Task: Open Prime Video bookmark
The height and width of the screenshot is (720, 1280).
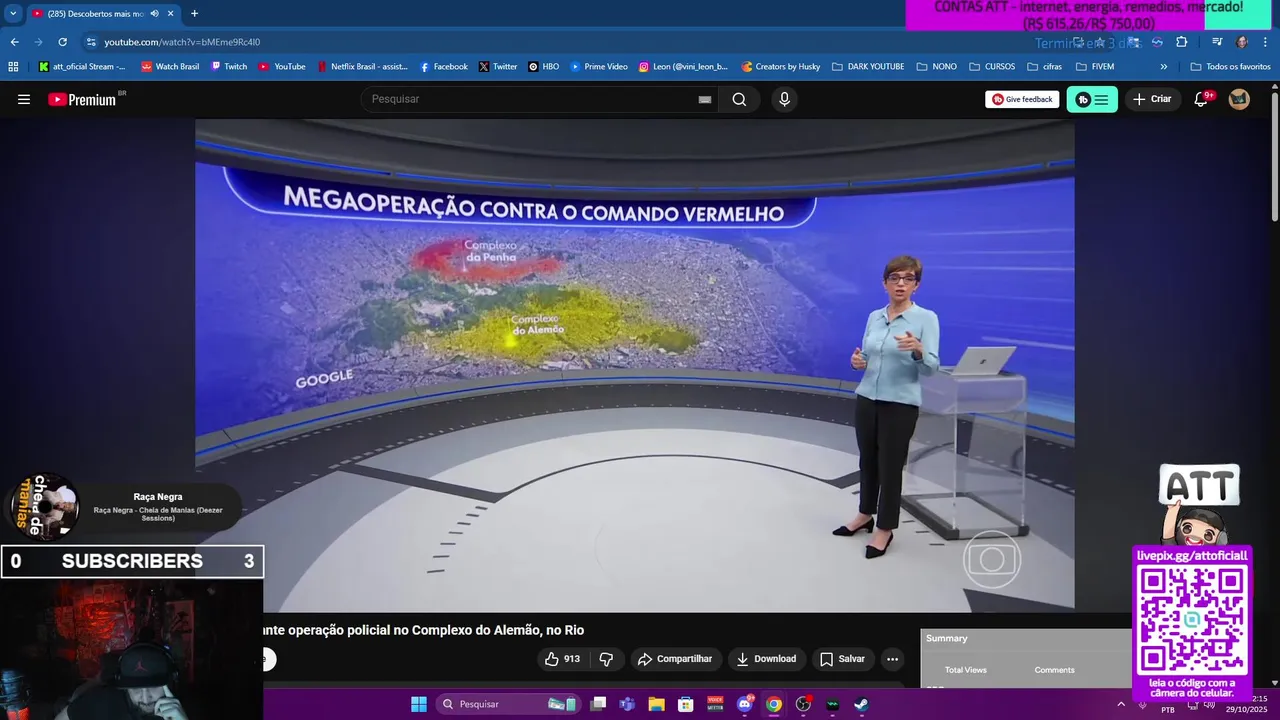Action: (x=599, y=67)
